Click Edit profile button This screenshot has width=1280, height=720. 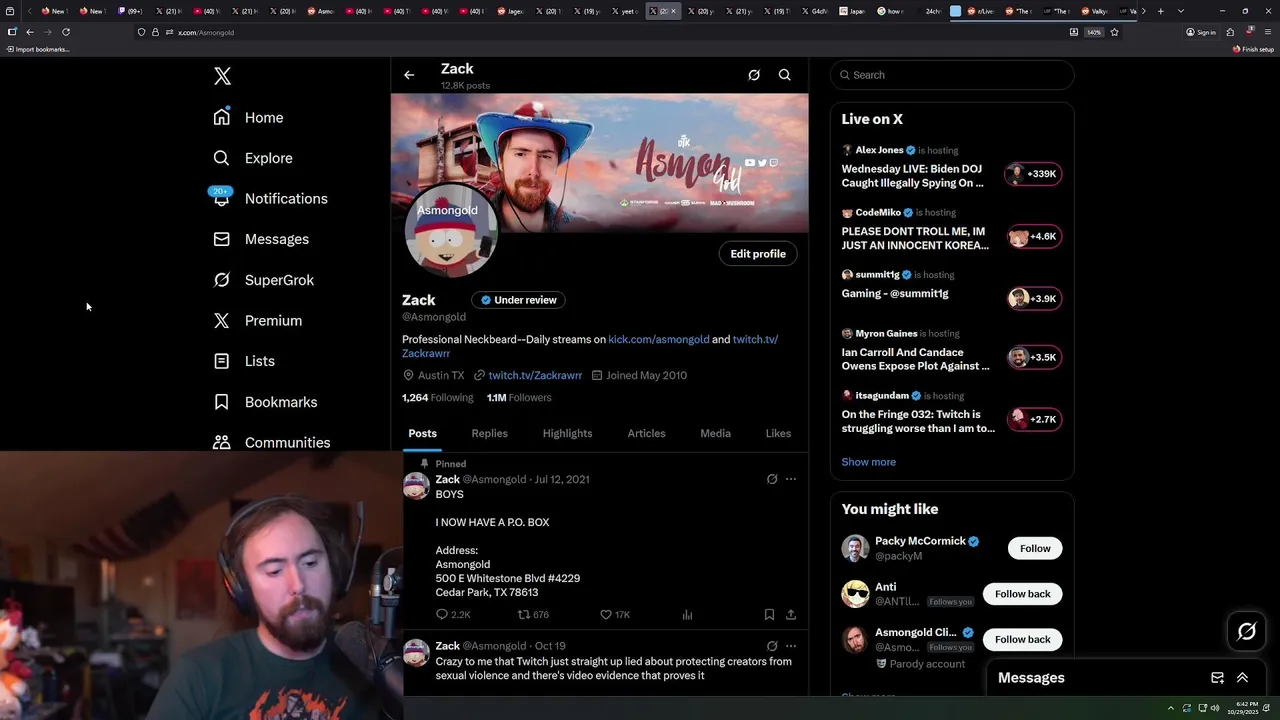tap(758, 254)
